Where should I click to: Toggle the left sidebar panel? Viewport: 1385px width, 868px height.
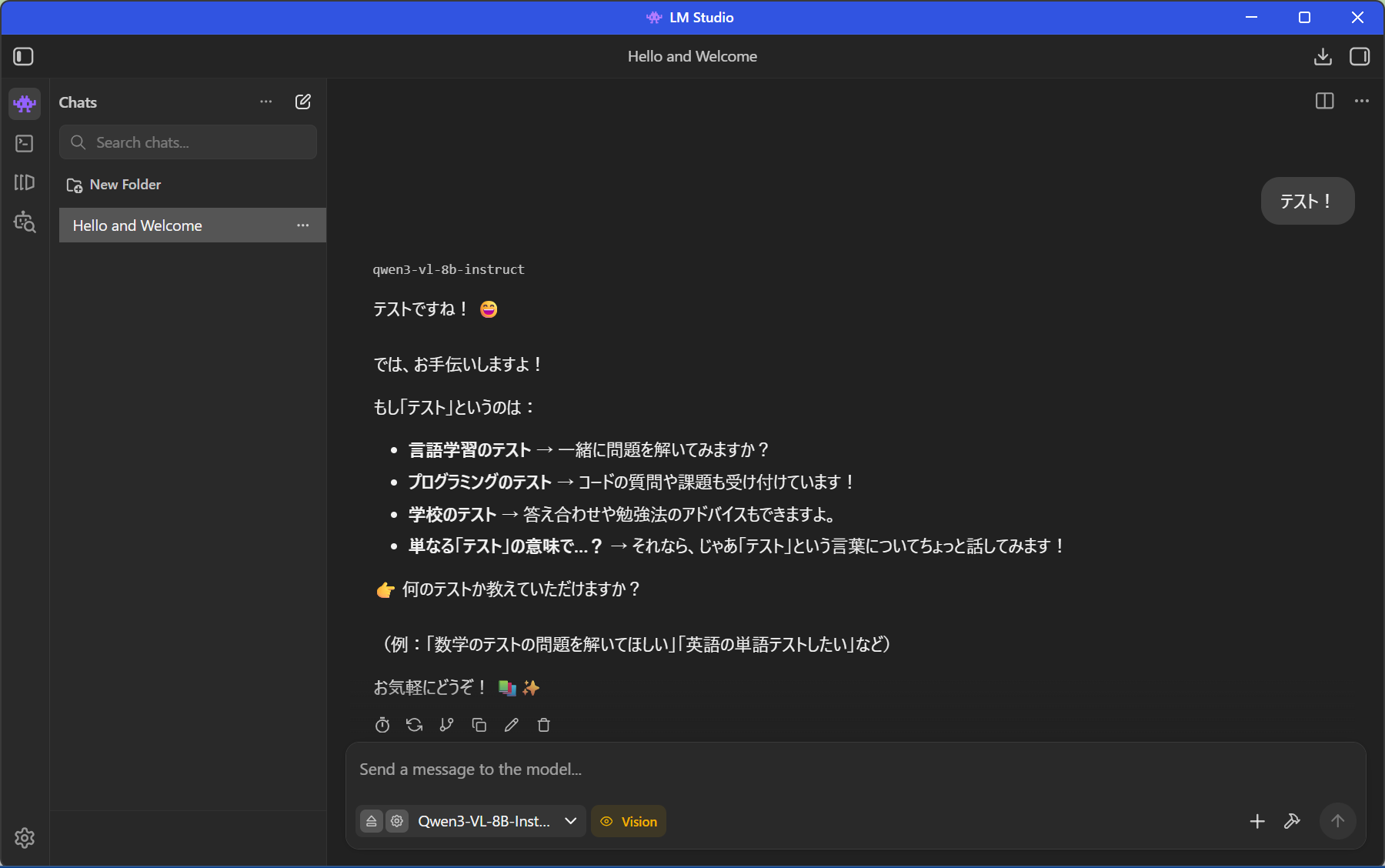pos(23,56)
